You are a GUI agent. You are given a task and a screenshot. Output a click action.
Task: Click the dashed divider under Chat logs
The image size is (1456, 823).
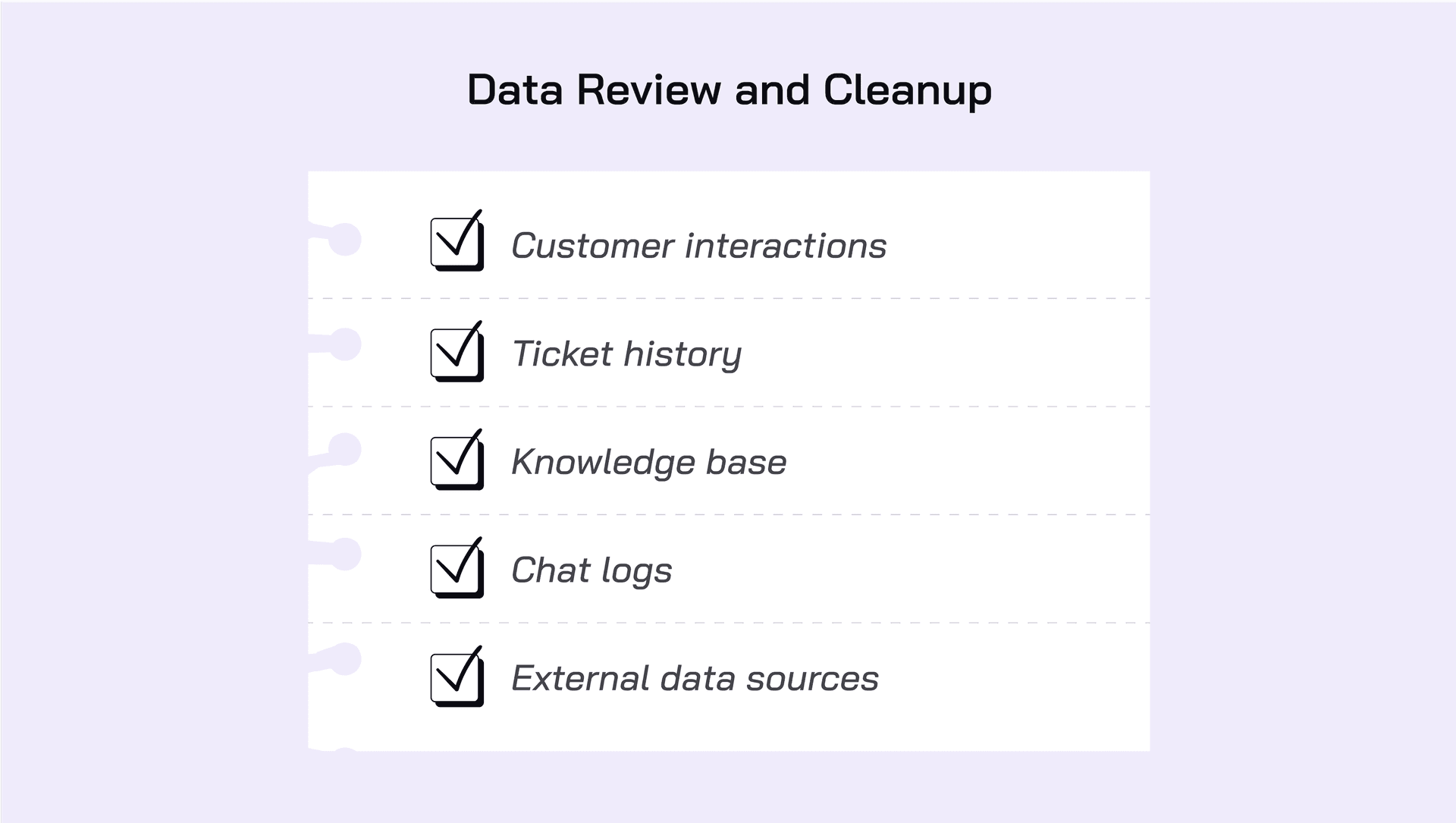pyautogui.click(x=729, y=623)
